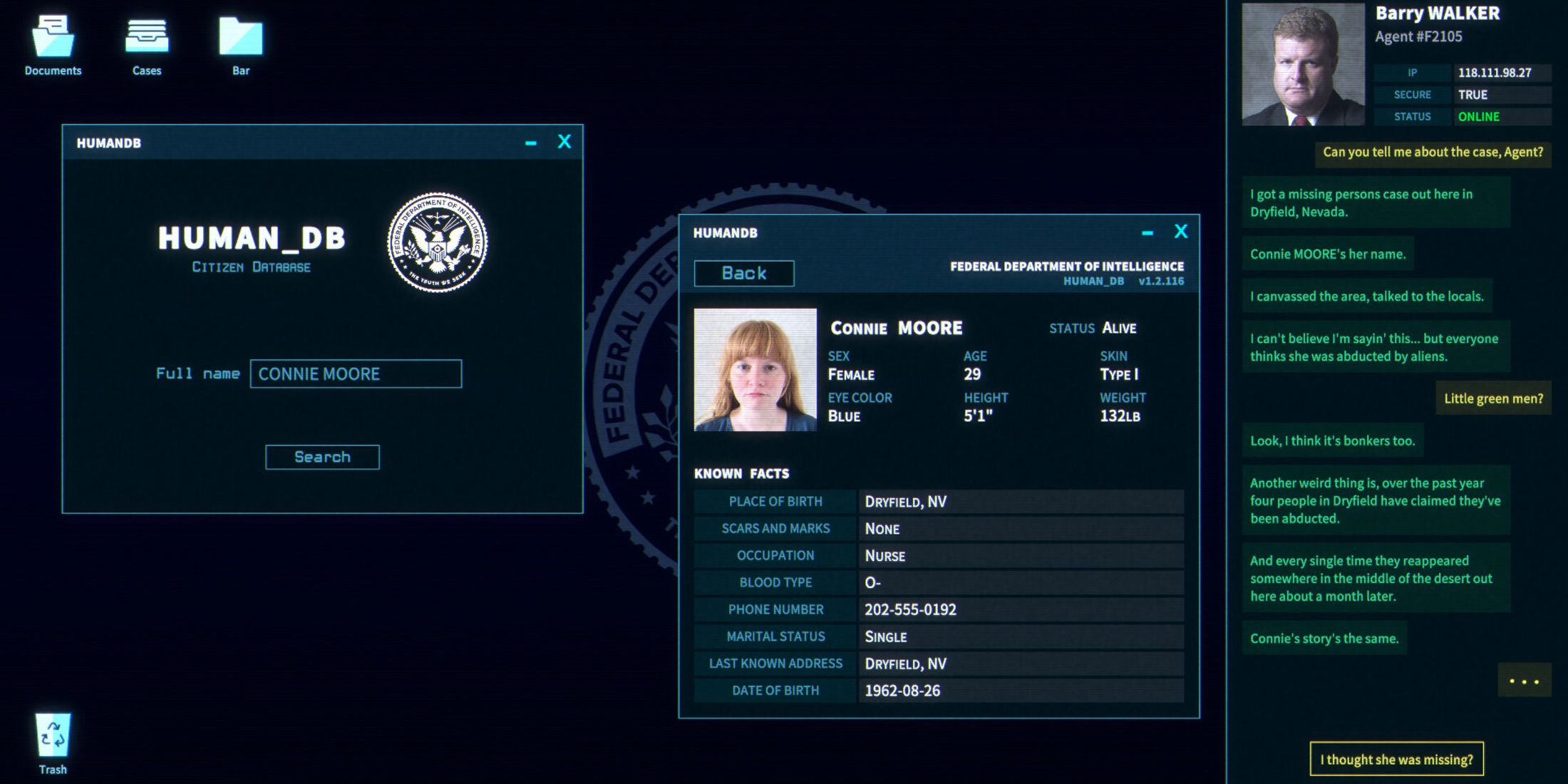Click the Federal Department of Intelligence seal

[437, 242]
